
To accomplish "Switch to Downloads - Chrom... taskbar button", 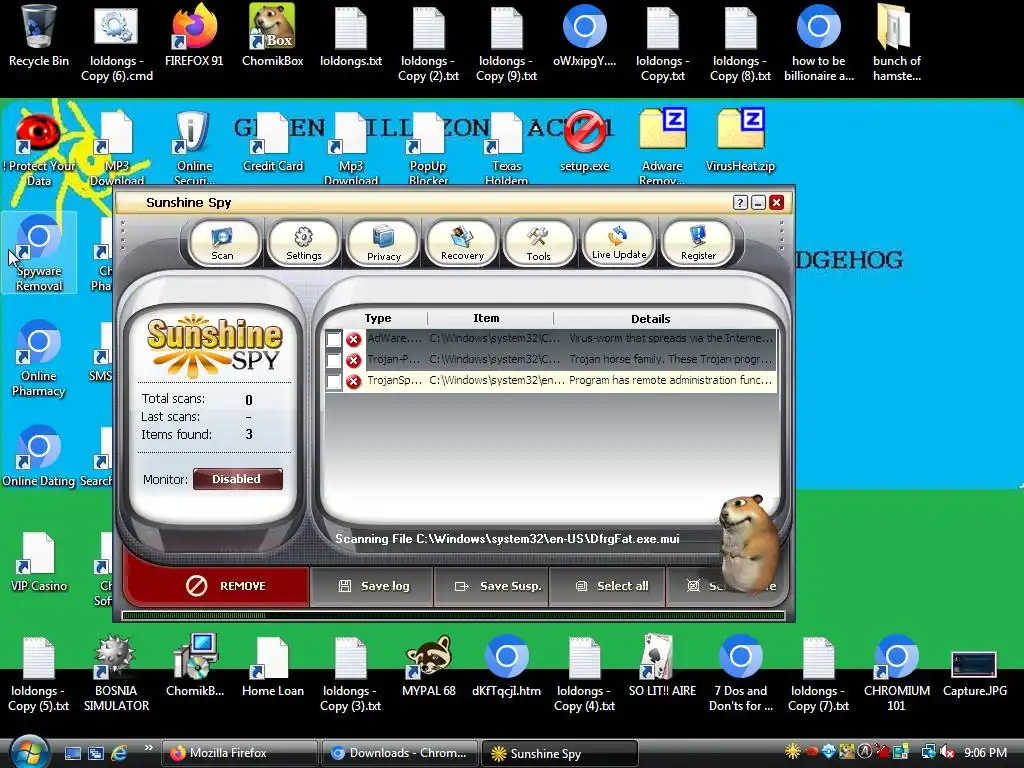I will point(399,753).
